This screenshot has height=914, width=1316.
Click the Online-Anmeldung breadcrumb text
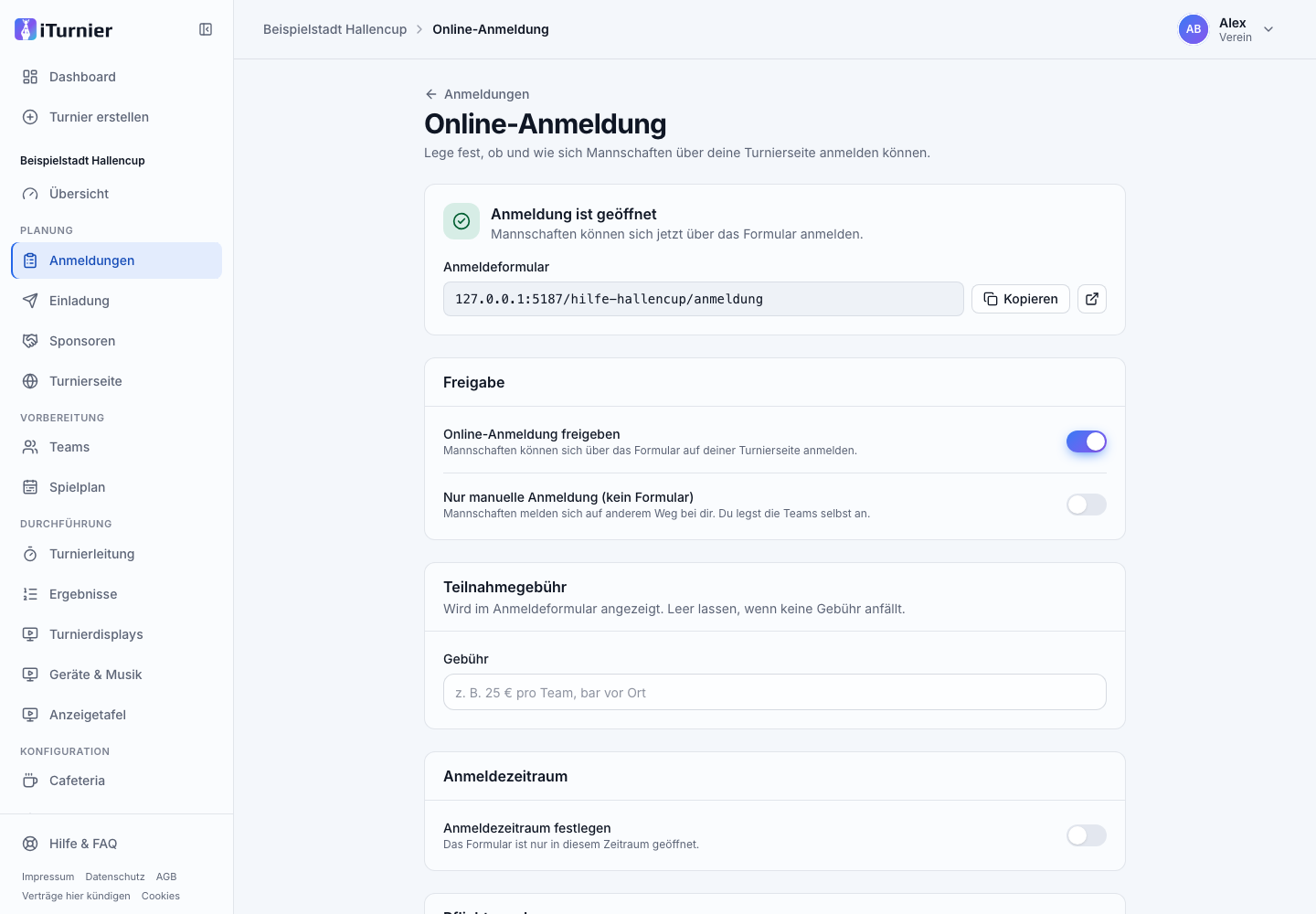(491, 29)
